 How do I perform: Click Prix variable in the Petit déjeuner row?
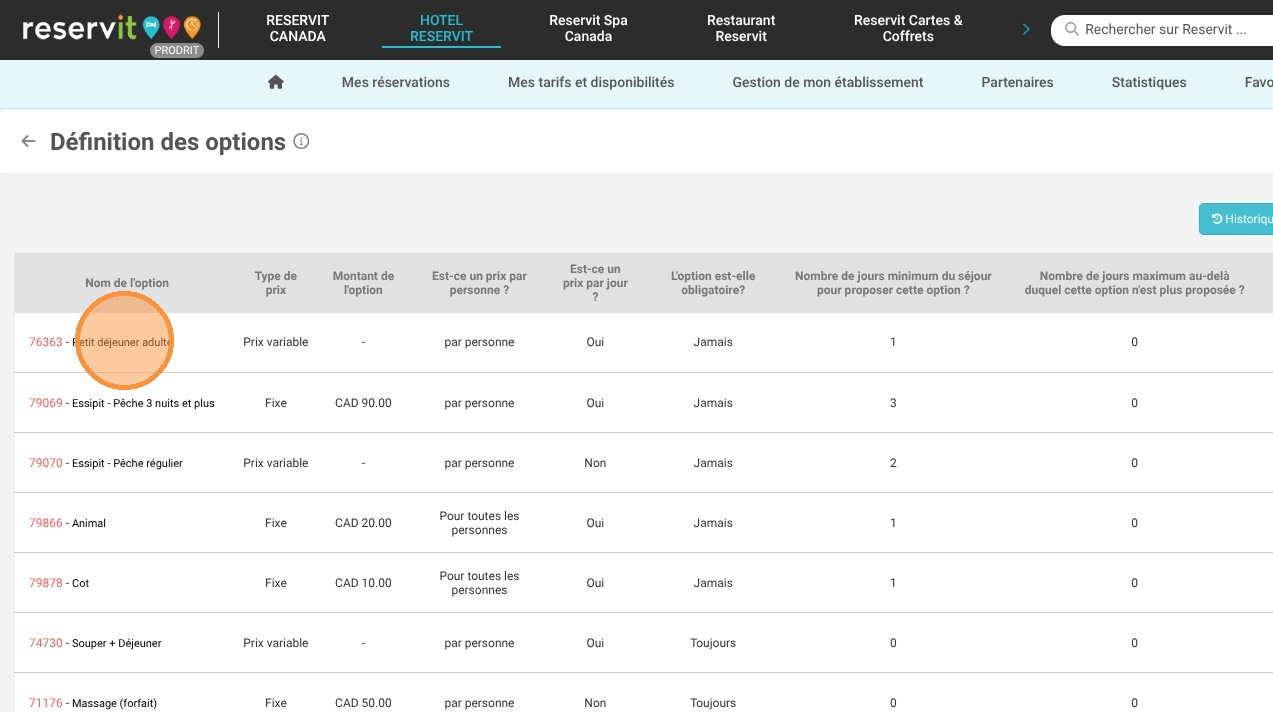pos(276,342)
